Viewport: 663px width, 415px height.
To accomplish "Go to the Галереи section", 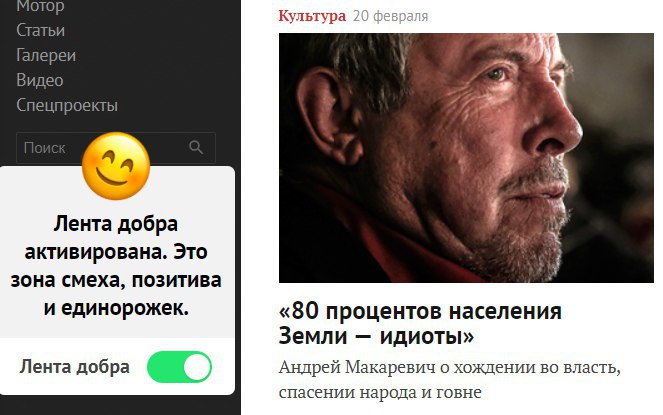I will 46,55.
